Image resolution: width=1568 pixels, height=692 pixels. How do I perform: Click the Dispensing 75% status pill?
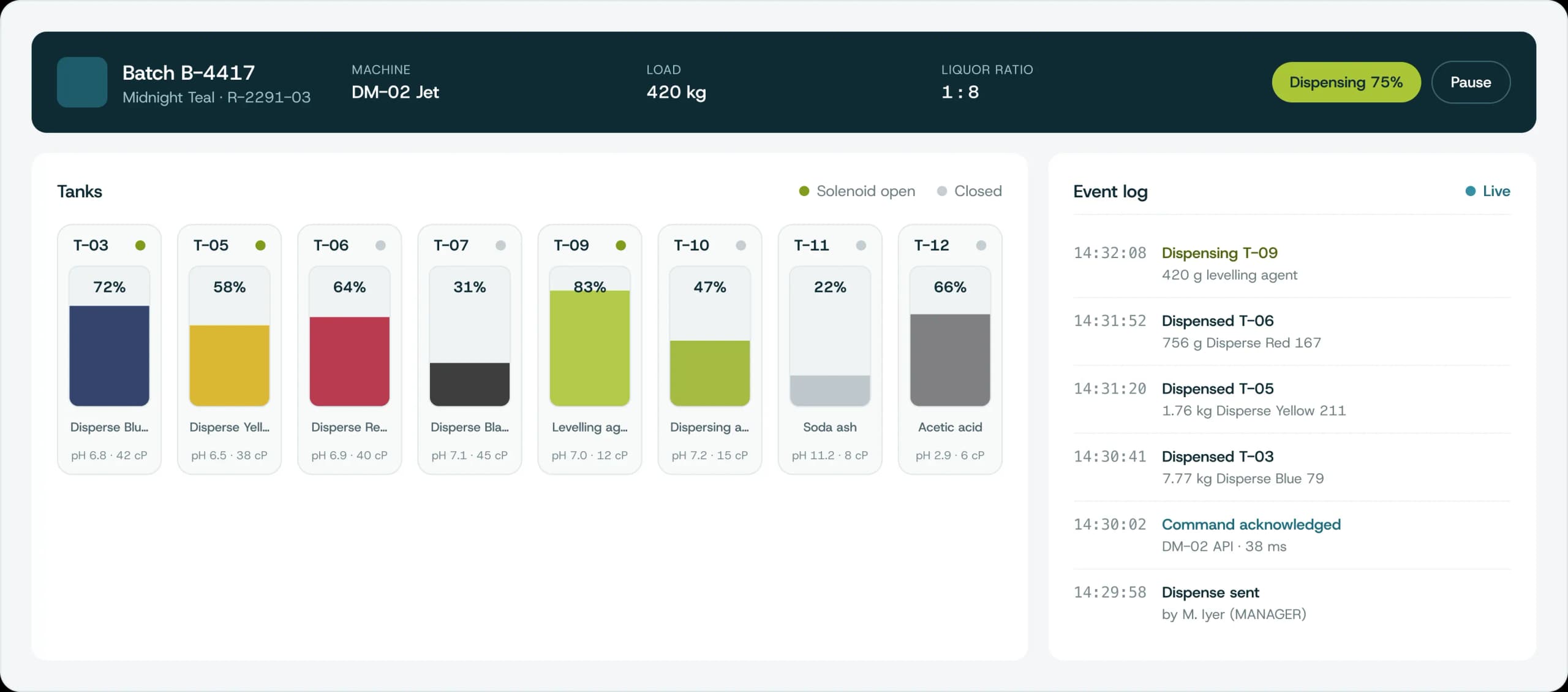pos(1346,82)
